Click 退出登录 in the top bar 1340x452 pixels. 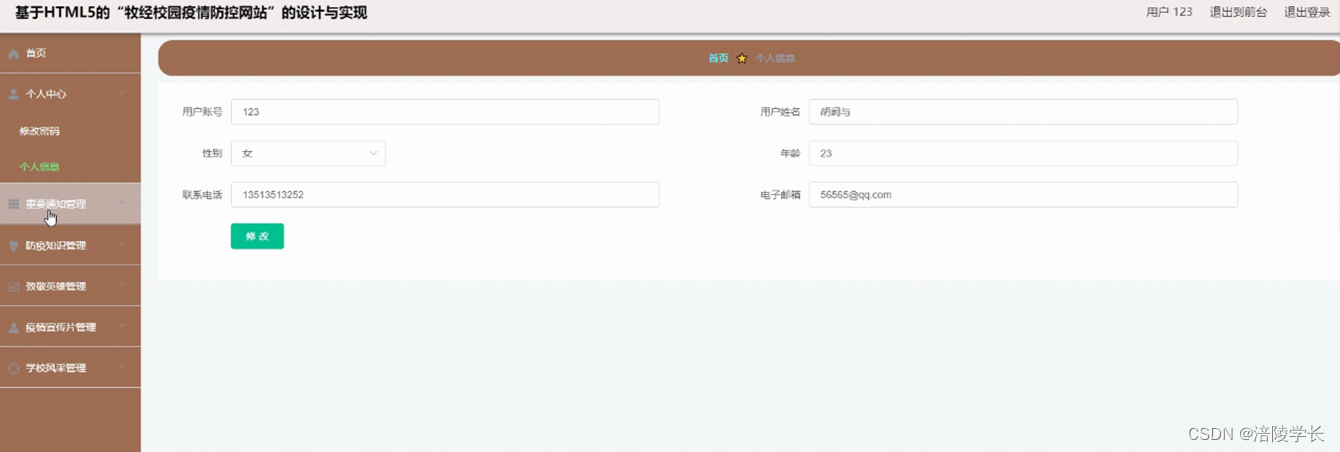[x=1307, y=12]
